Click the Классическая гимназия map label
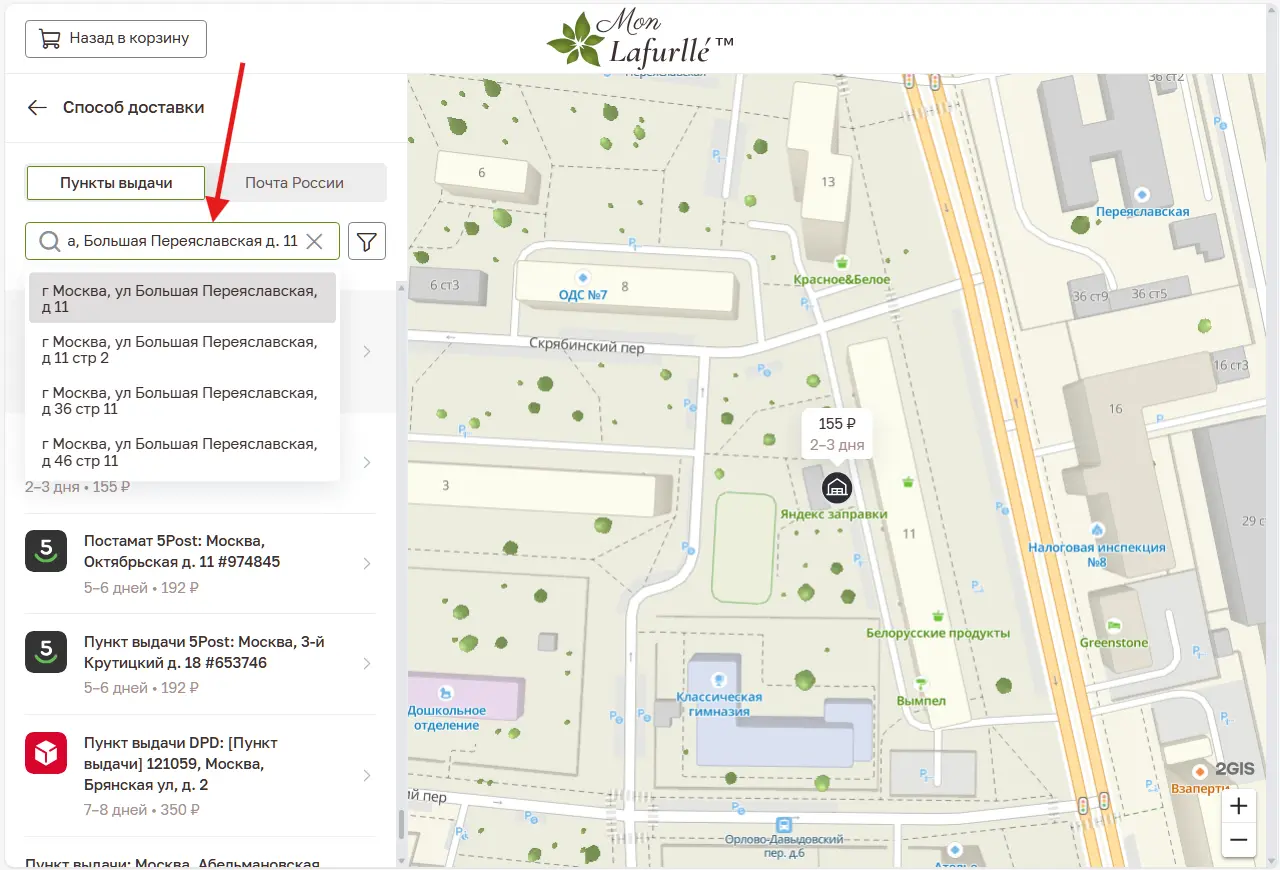Screen dimensions: 1280x870 [719, 704]
